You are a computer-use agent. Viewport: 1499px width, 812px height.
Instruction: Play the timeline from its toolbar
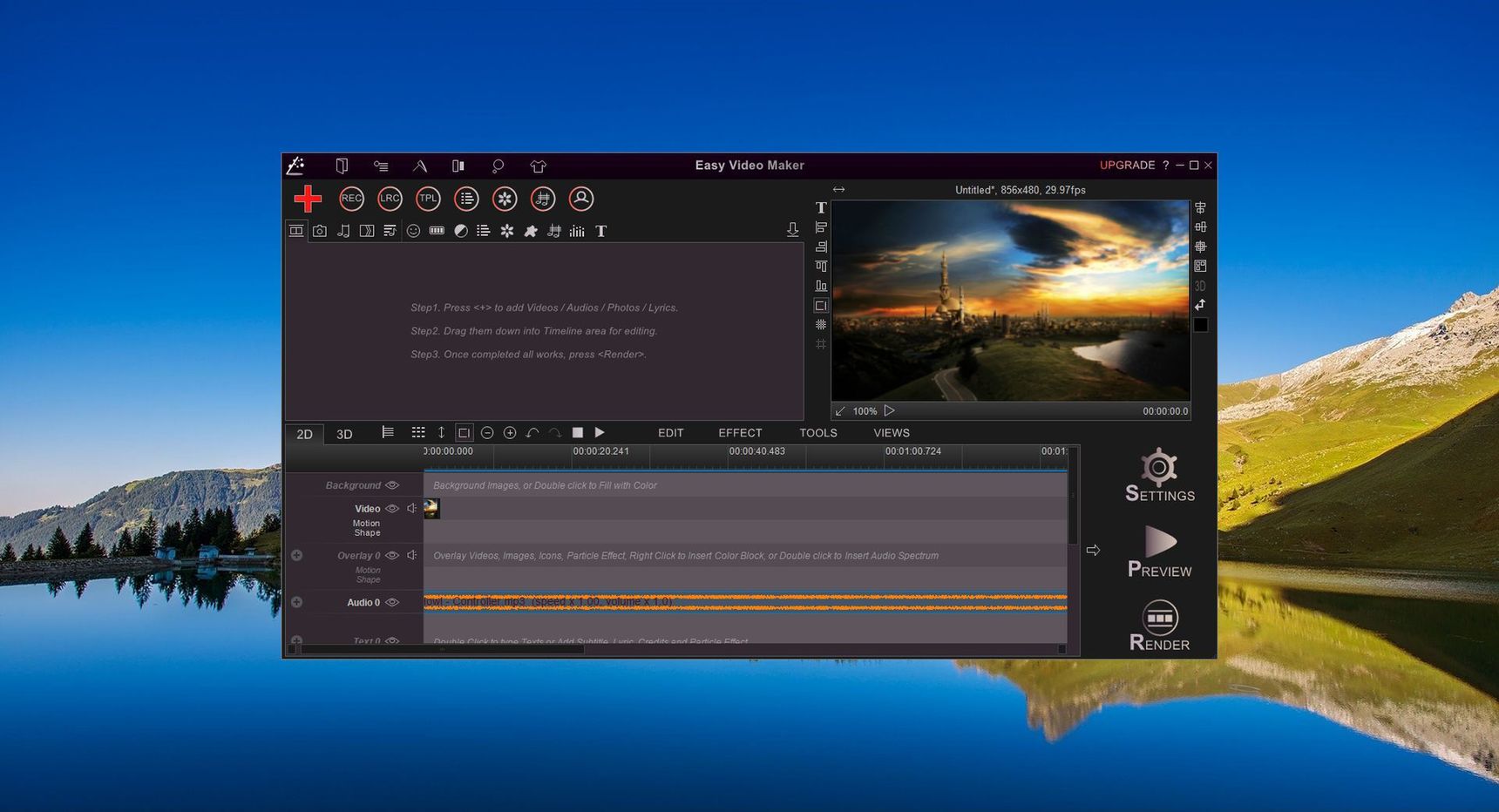pyautogui.click(x=600, y=433)
